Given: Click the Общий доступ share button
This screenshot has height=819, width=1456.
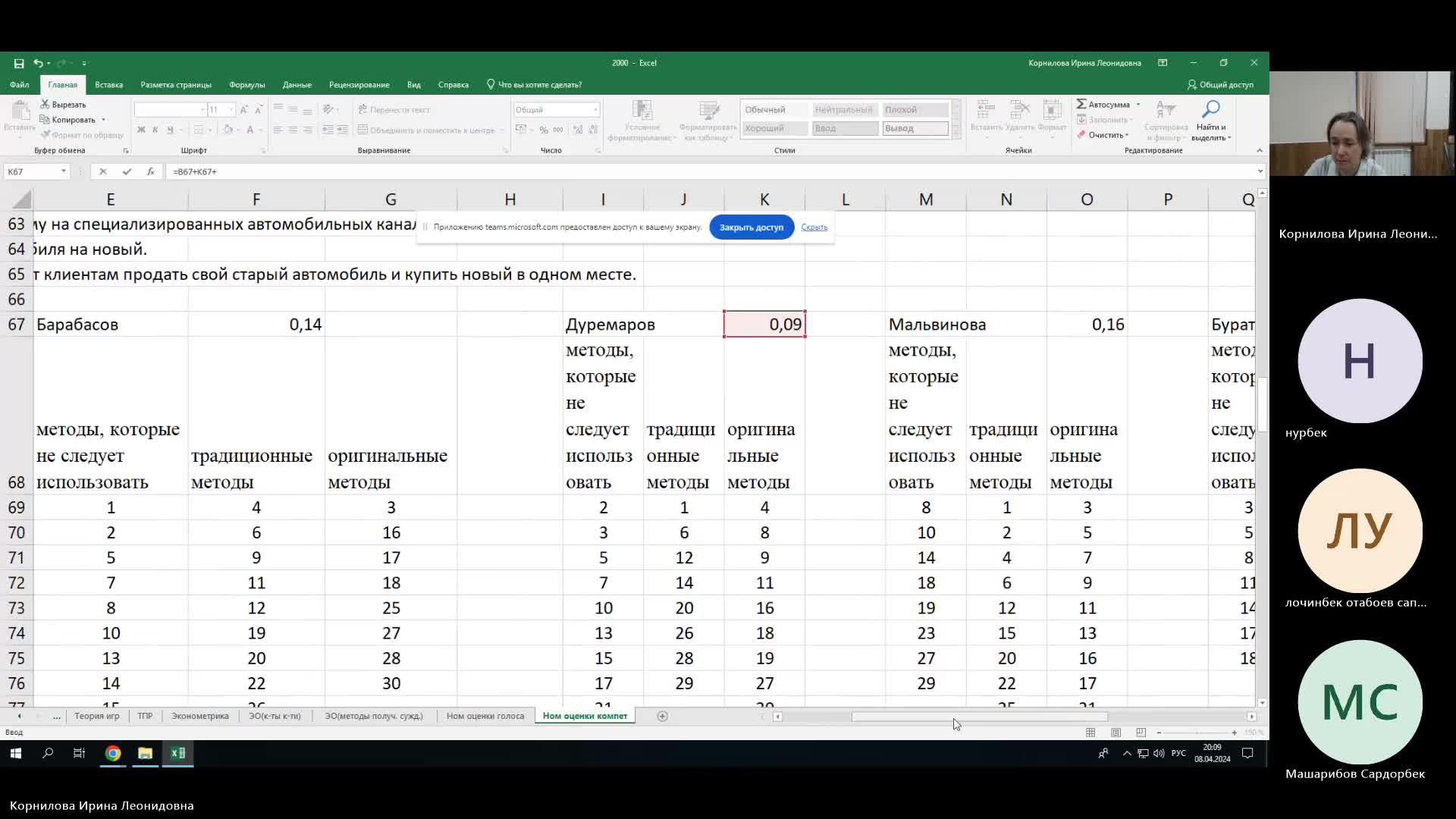Looking at the screenshot, I should pyautogui.click(x=1220, y=85).
